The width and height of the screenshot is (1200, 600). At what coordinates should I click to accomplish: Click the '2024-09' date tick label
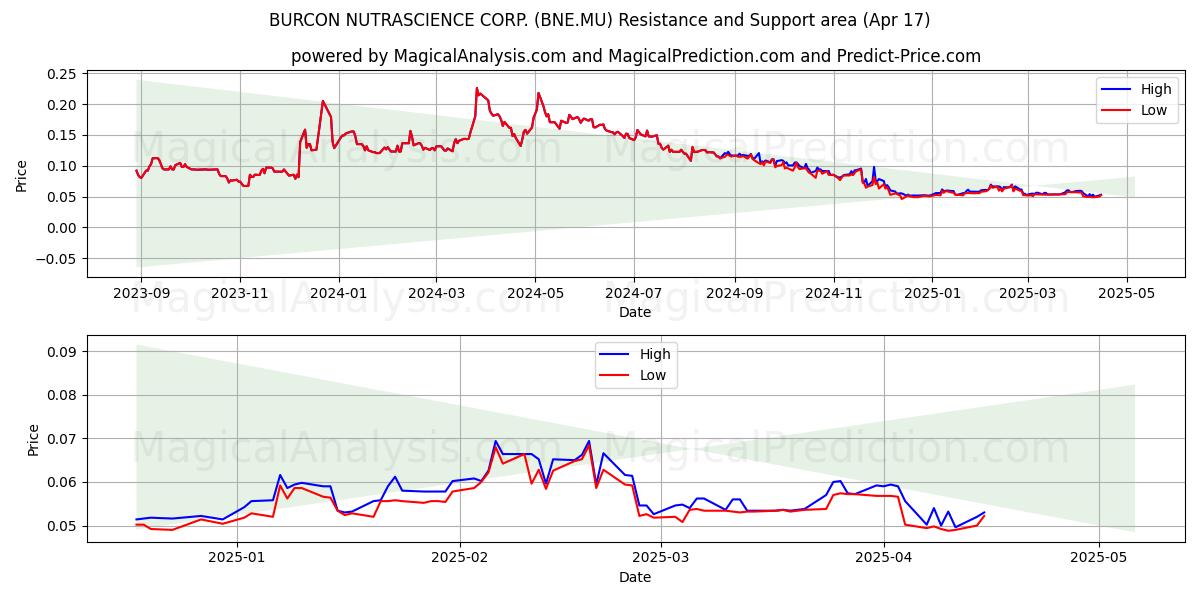click(734, 294)
